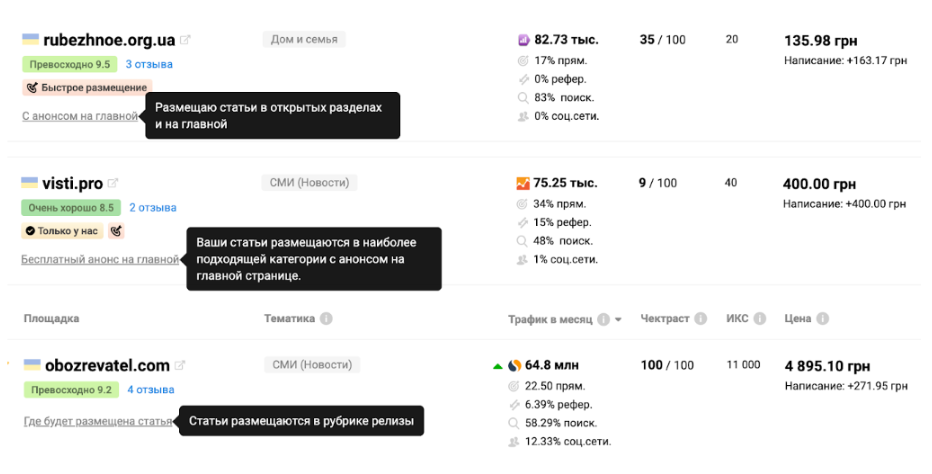View 4 отзыва for obozrevatel.com
Viewport: 932px width, 474px height.
pos(150,390)
